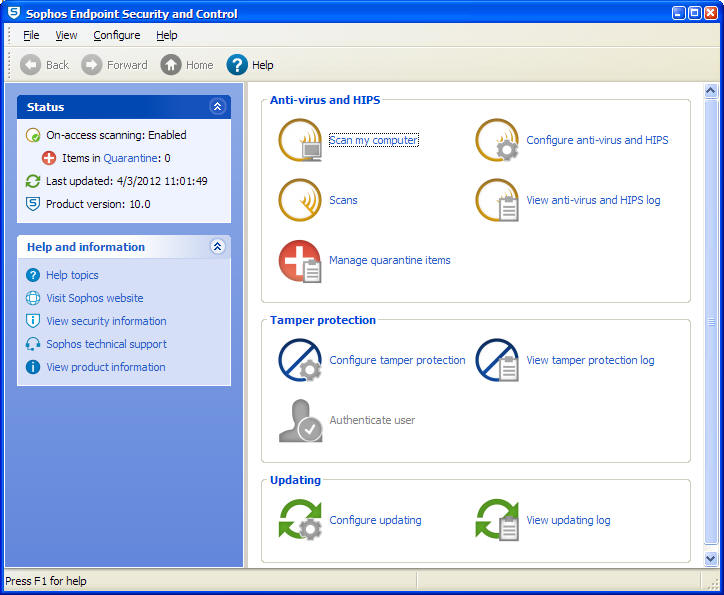Screen dimensions: 724x595
Task: Click the vertical scrollbar thumb
Action: 711,321
